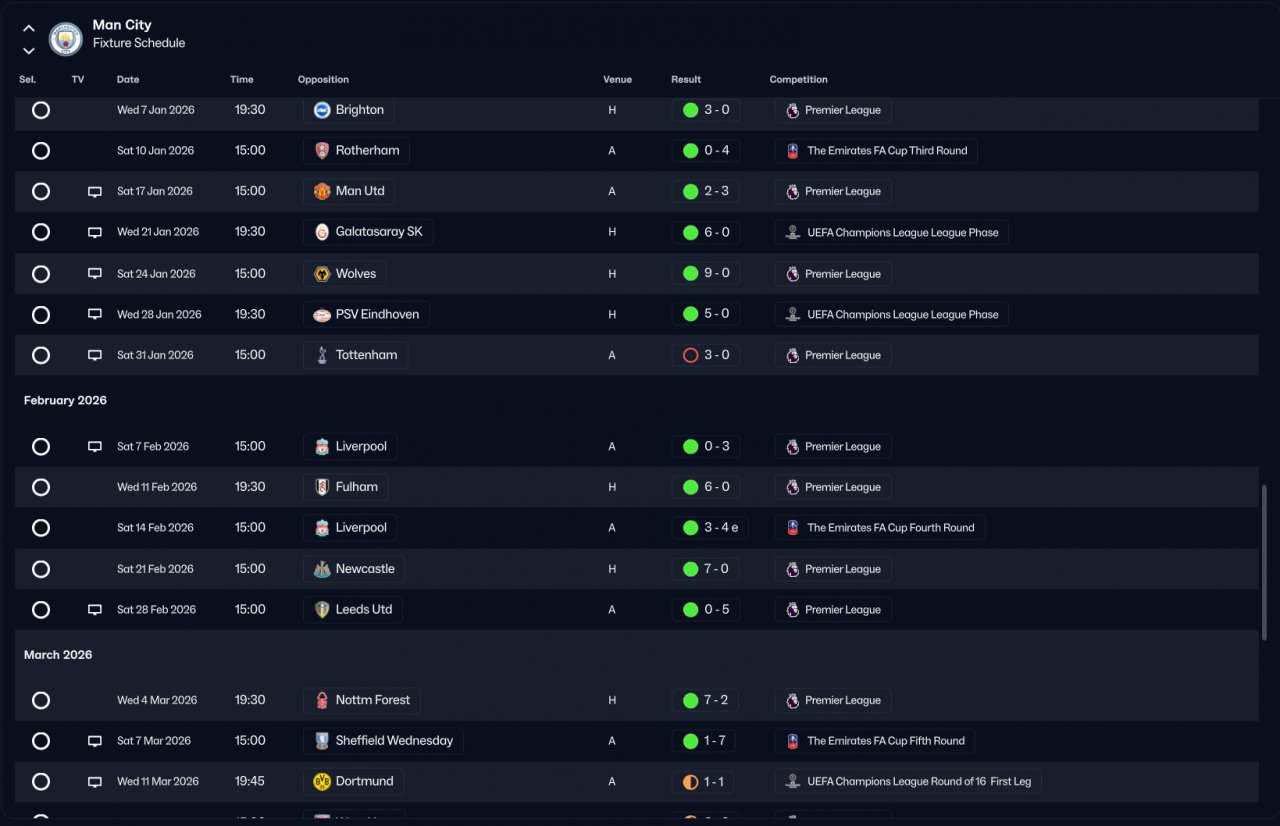The image size is (1280, 826).
Task: Click the TV icon for PSV Eindhoven match
Action: tap(95, 314)
